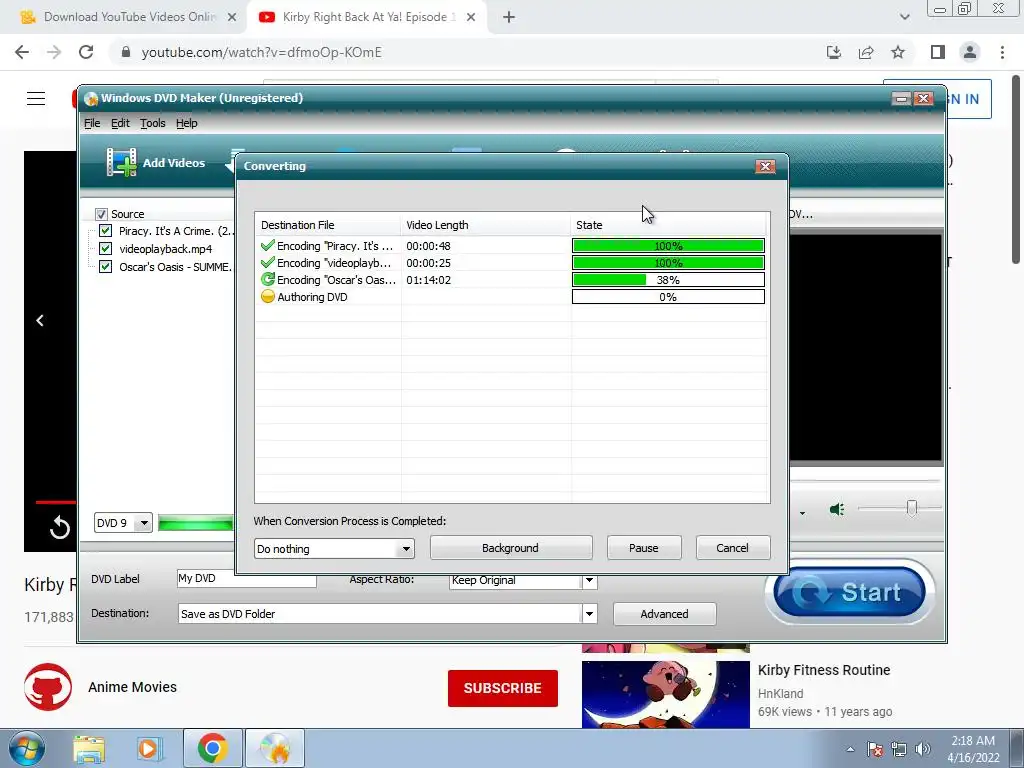The height and width of the screenshot is (768, 1024).
Task: Open the Anime Movies channel link
Action: coord(133,687)
